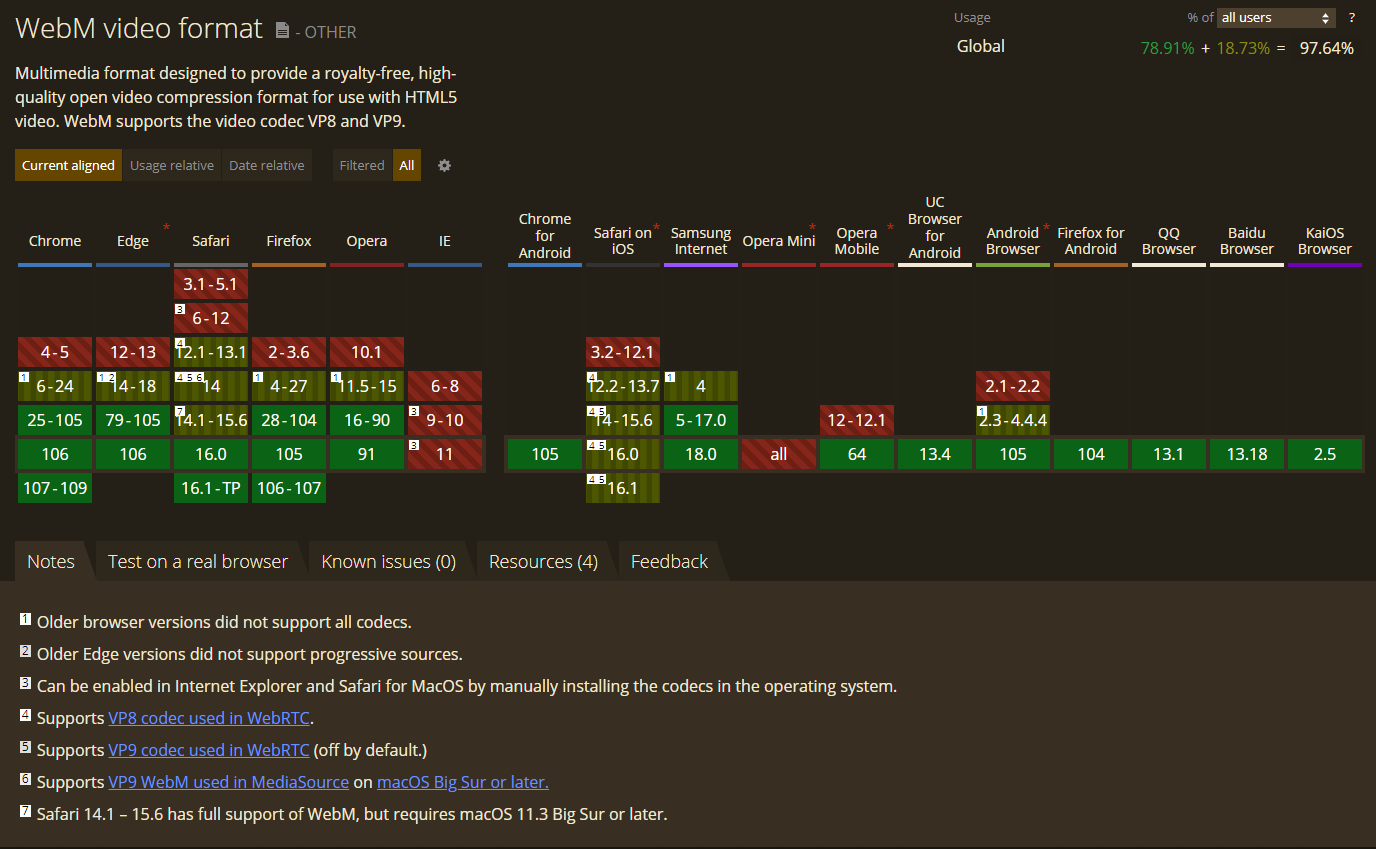Screen dimensions: 1376x849
Task: Click the Firefox browser column header
Action: [x=289, y=241]
